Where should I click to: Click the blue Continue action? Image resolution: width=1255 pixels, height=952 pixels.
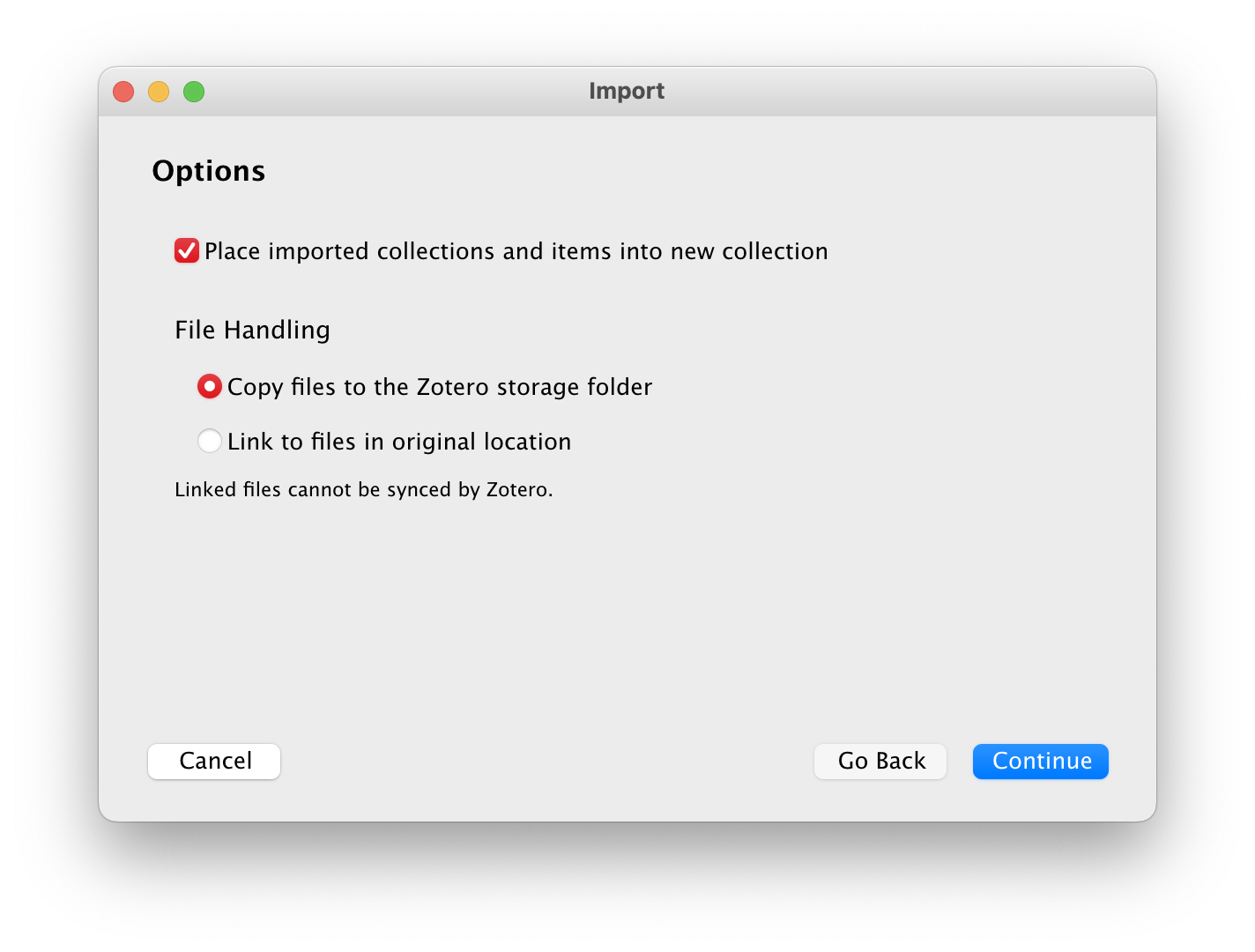1040,761
